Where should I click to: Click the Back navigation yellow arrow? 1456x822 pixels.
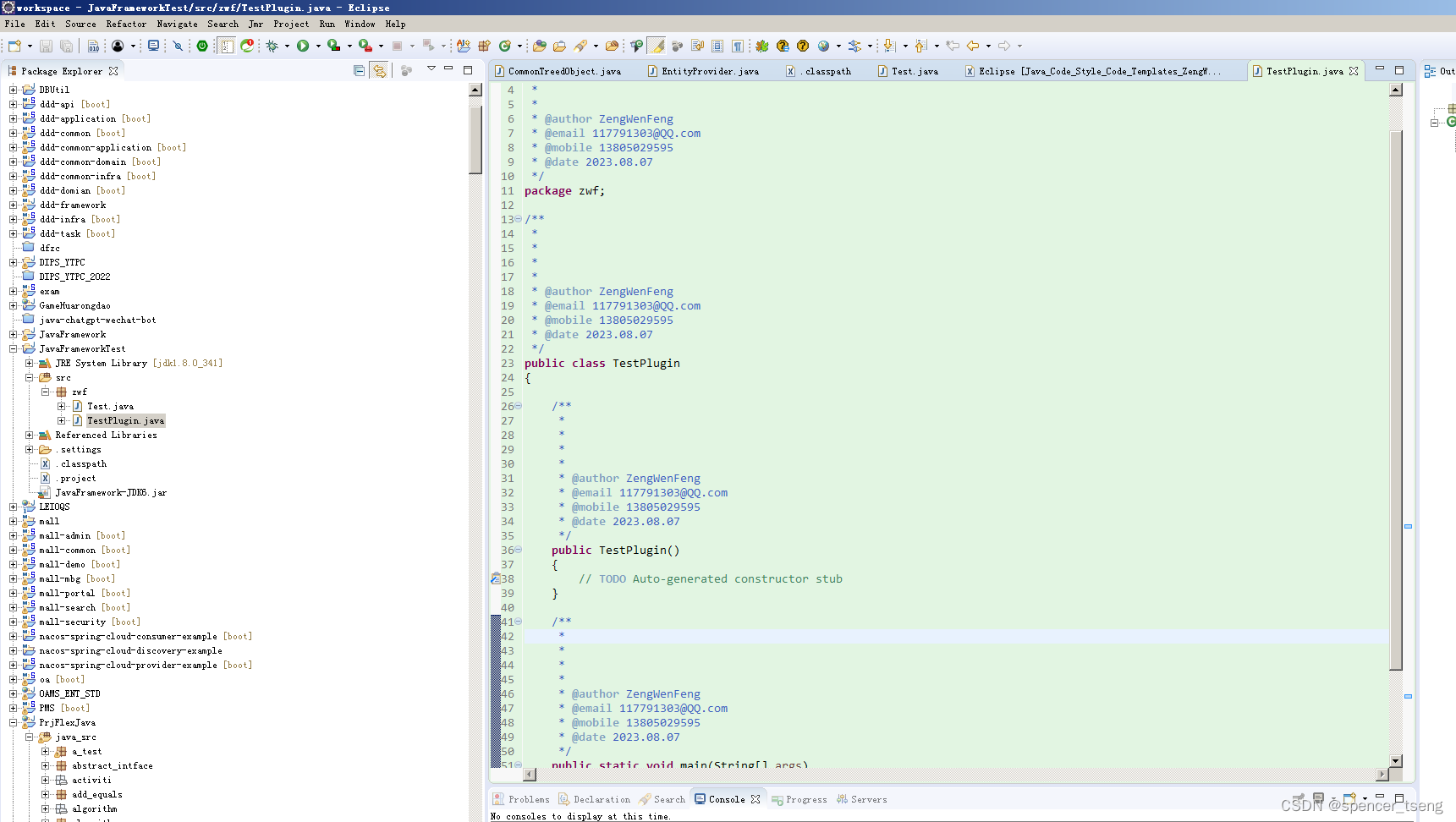(x=973, y=46)
